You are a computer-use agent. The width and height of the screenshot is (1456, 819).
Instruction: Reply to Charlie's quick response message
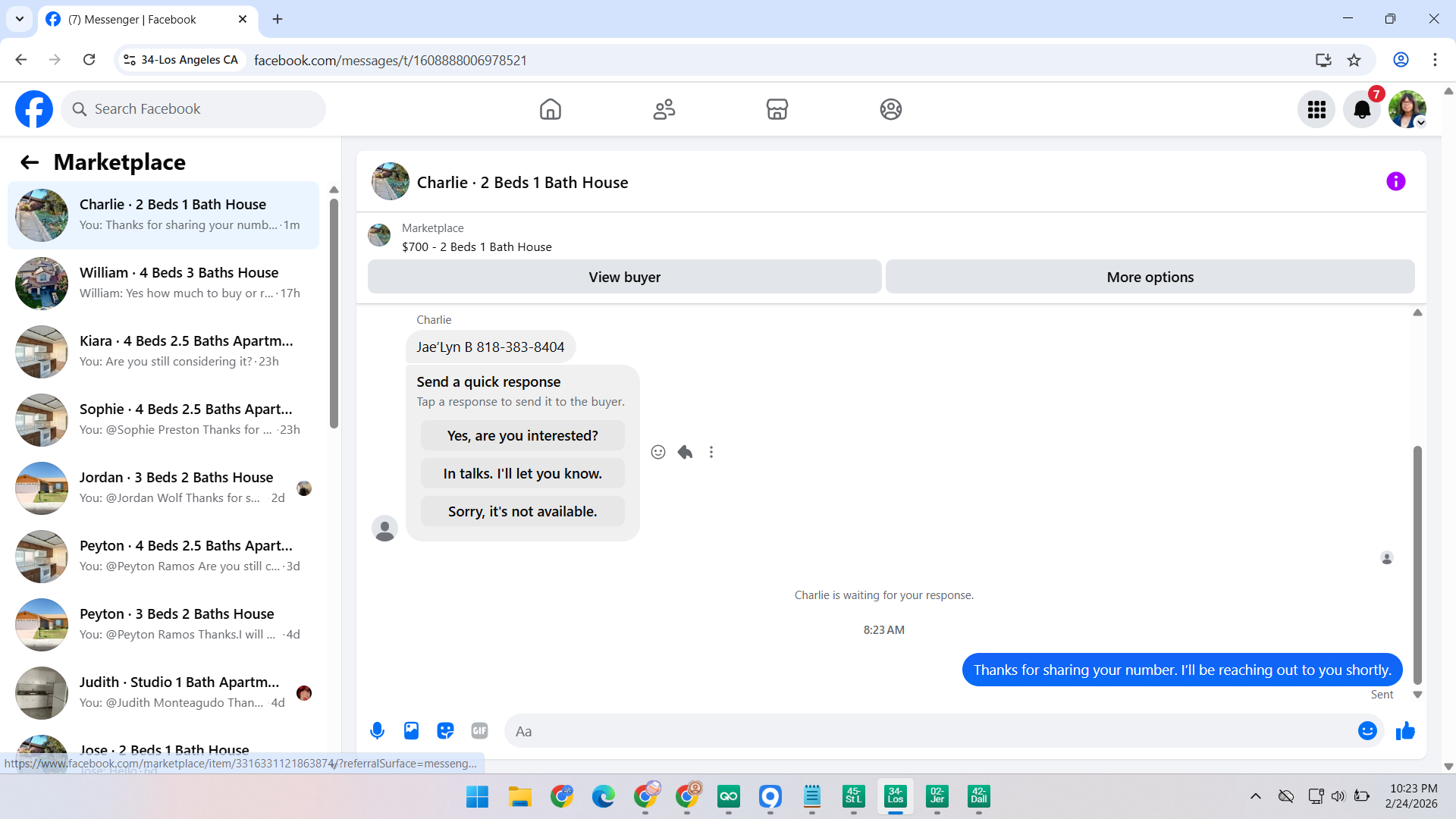[x=685, y=453]
